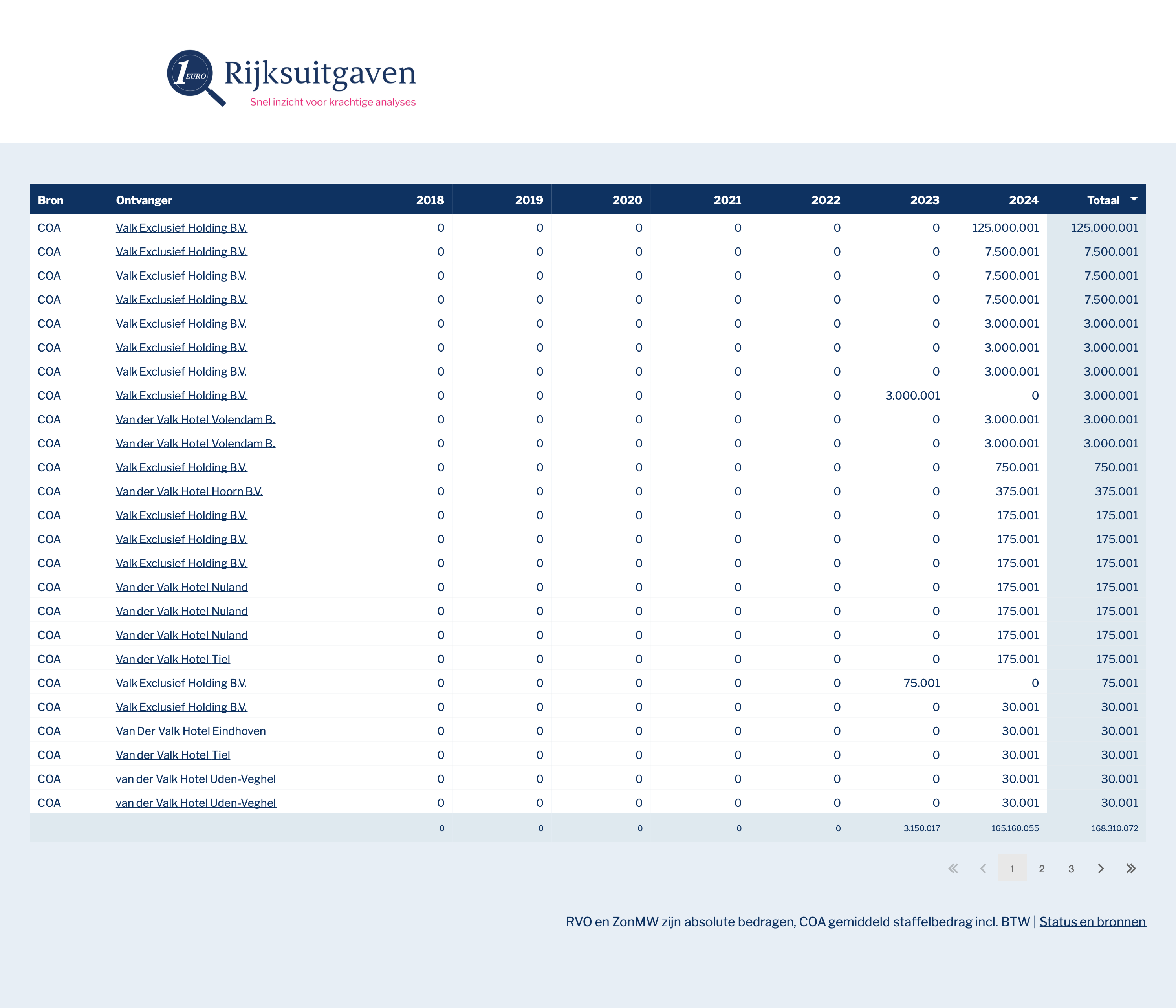Image resolution: width=1176 pixels, height=1008 pixels.
Task: Sort by the Bron column header
Action: click(51, 200)
